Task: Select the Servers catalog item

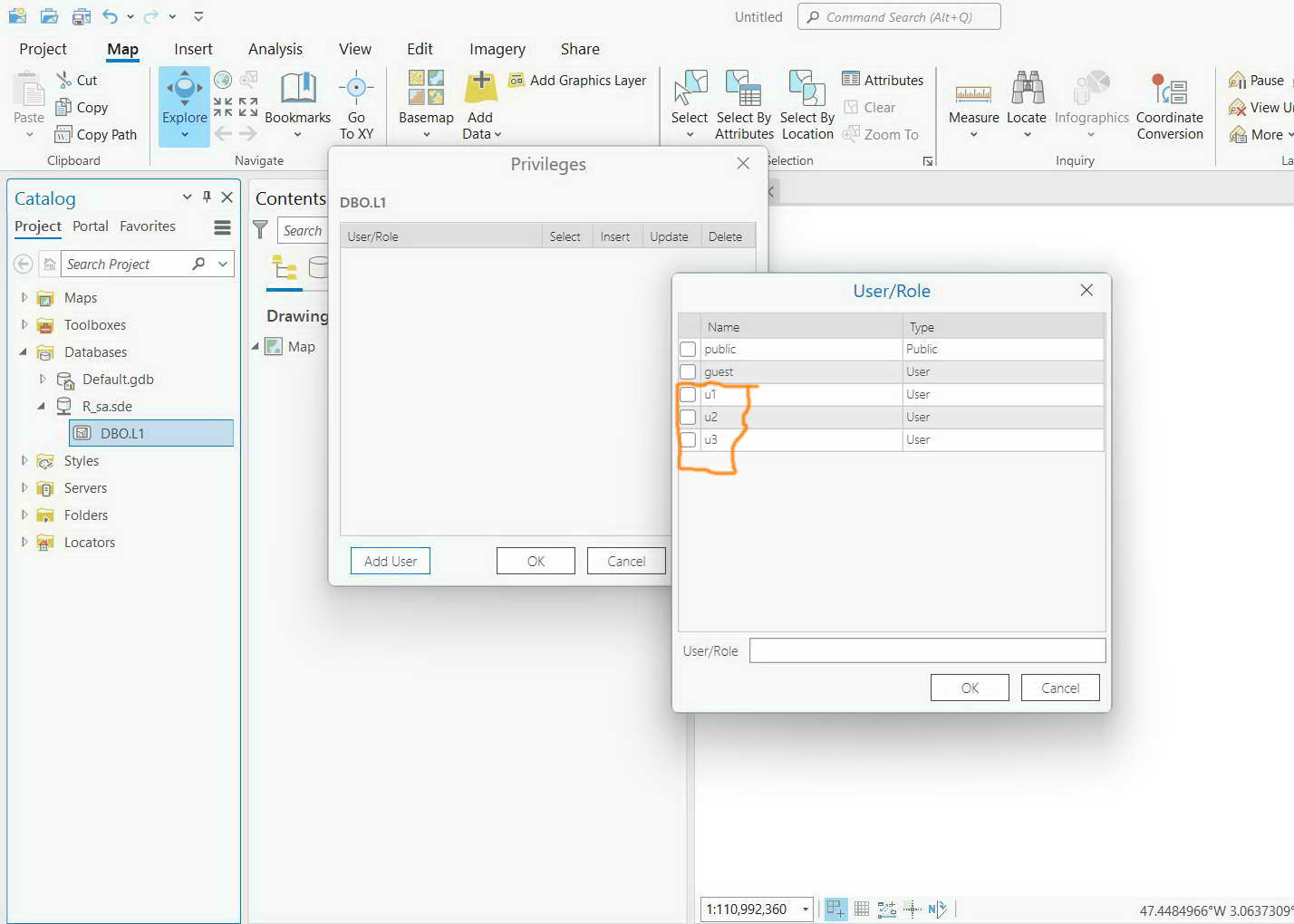Action: click(x=85, y=487)
